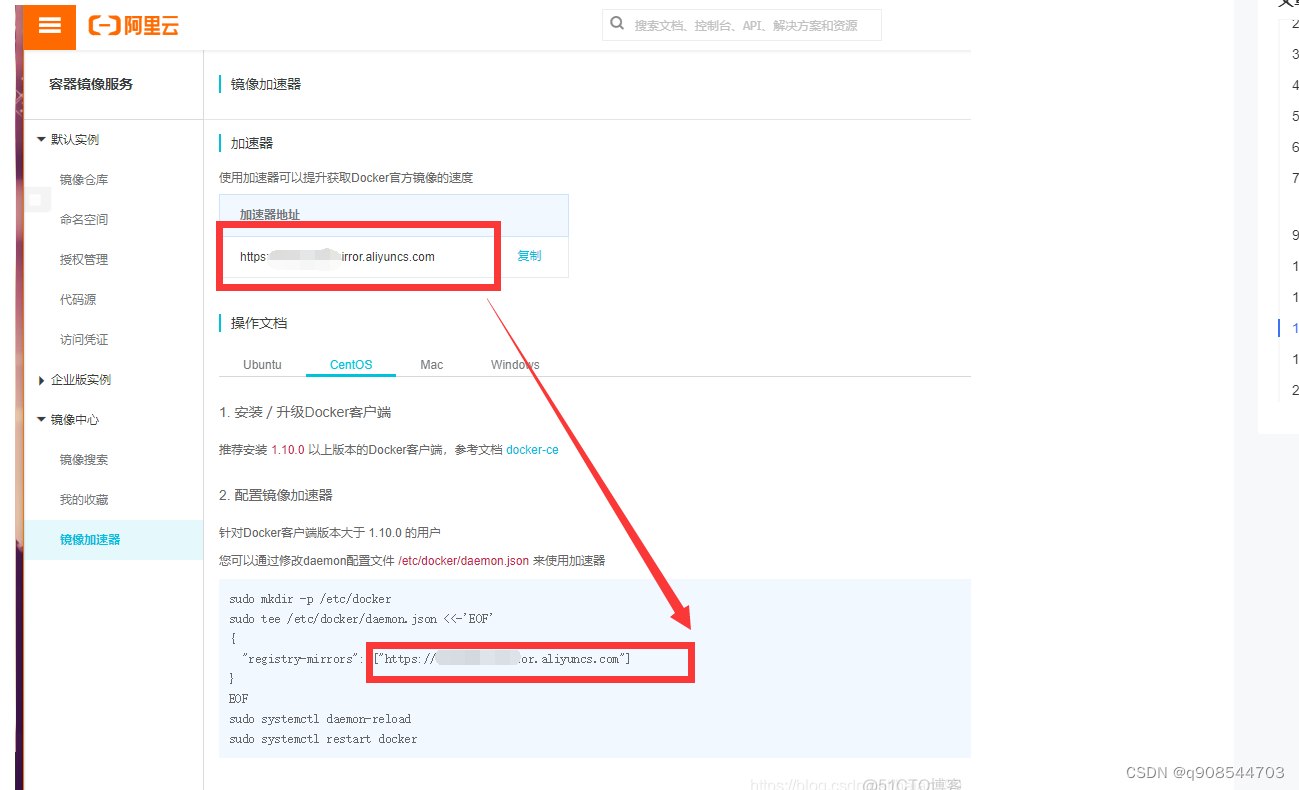Open 命名空间 in the sidebar
This screenshot has width=1299, height=790.
tap(84, 220)
